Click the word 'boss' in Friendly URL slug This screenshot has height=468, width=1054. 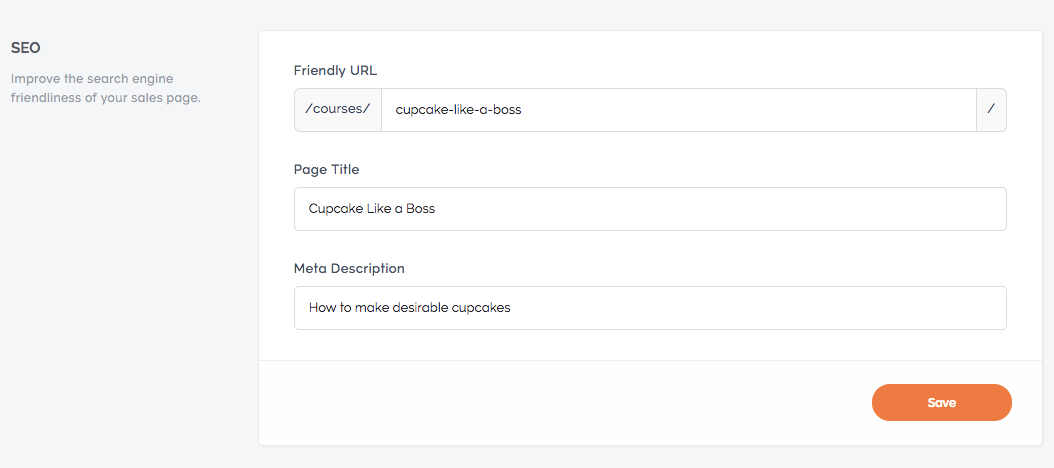[x=508, y=110]
